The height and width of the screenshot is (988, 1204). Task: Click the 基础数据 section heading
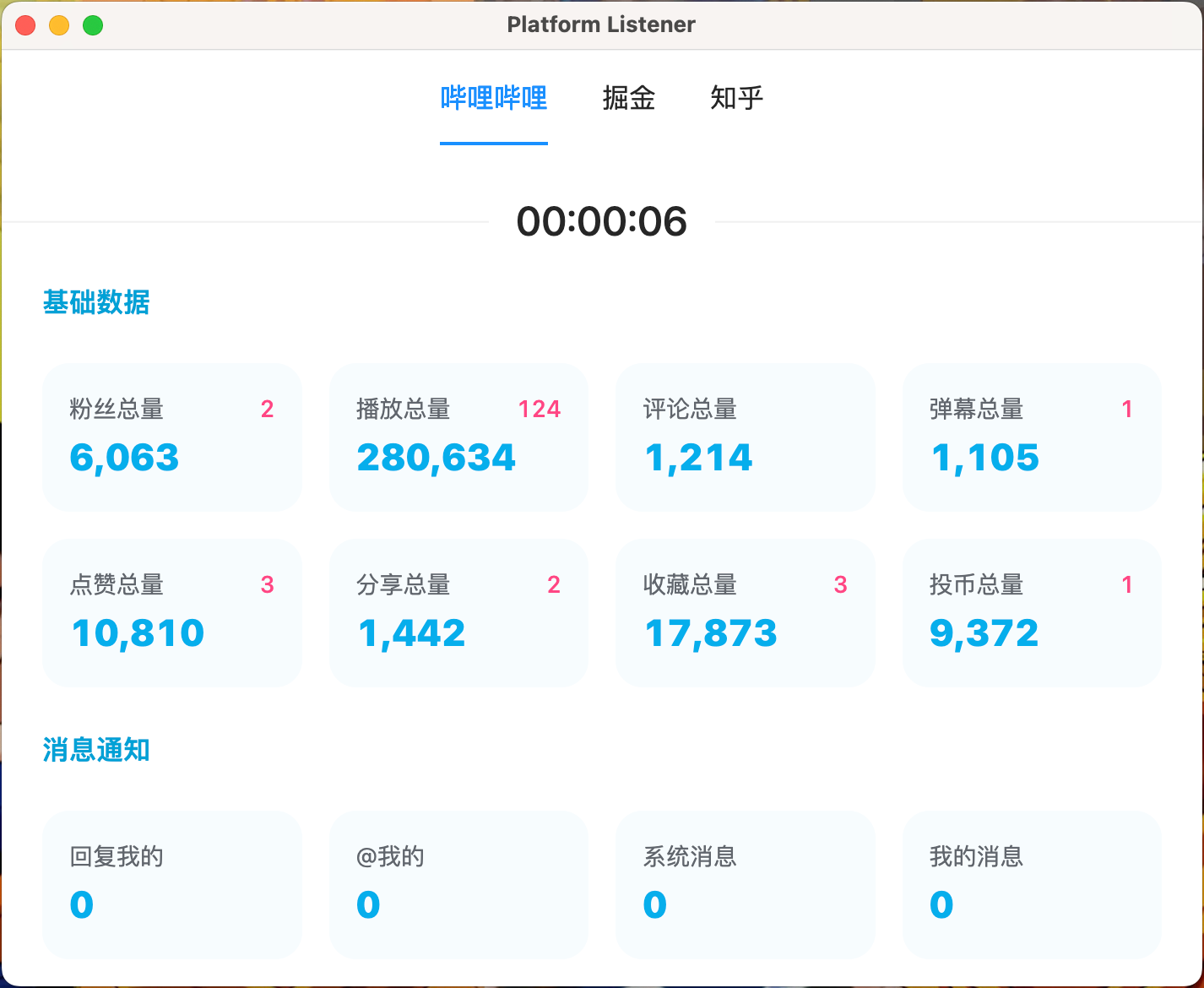(96, 302)
